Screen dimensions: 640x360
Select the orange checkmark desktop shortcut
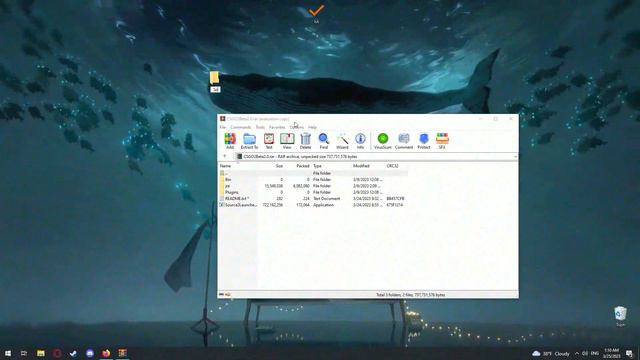(x=316, y=12)
